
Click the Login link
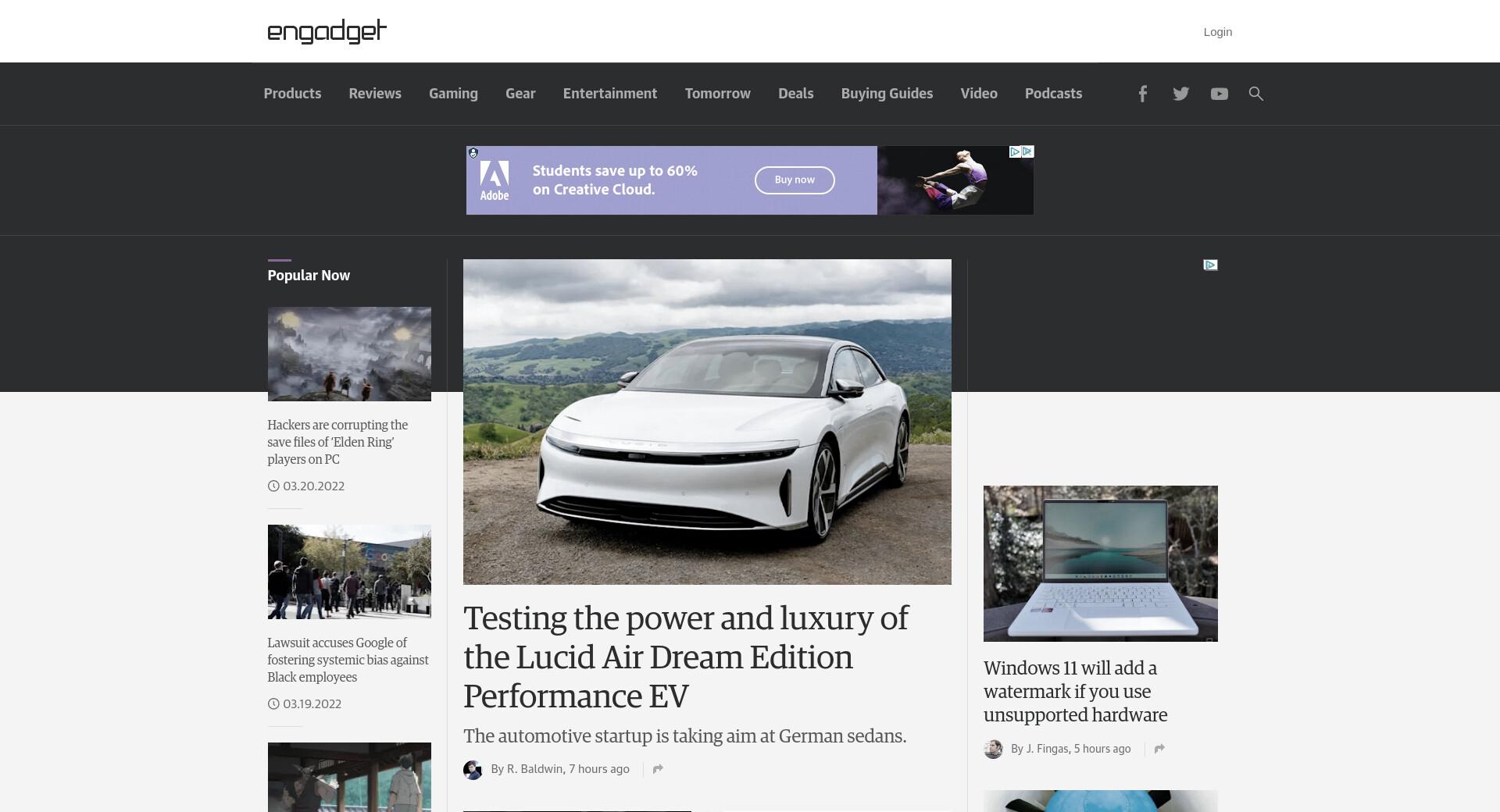1217,32
